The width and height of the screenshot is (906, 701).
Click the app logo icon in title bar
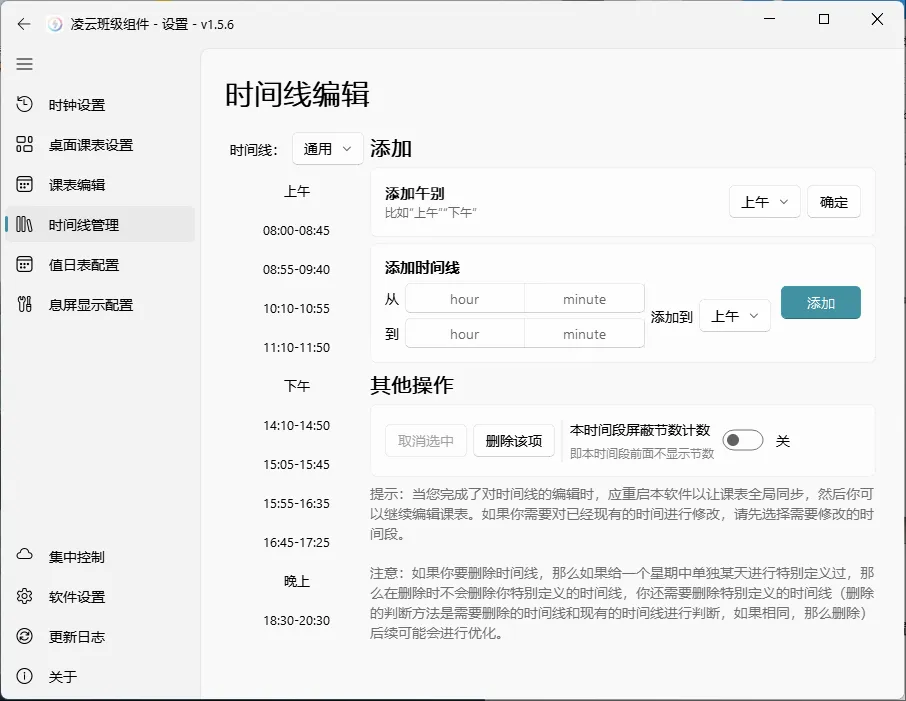pyautogui.click(x=55, y=24)
